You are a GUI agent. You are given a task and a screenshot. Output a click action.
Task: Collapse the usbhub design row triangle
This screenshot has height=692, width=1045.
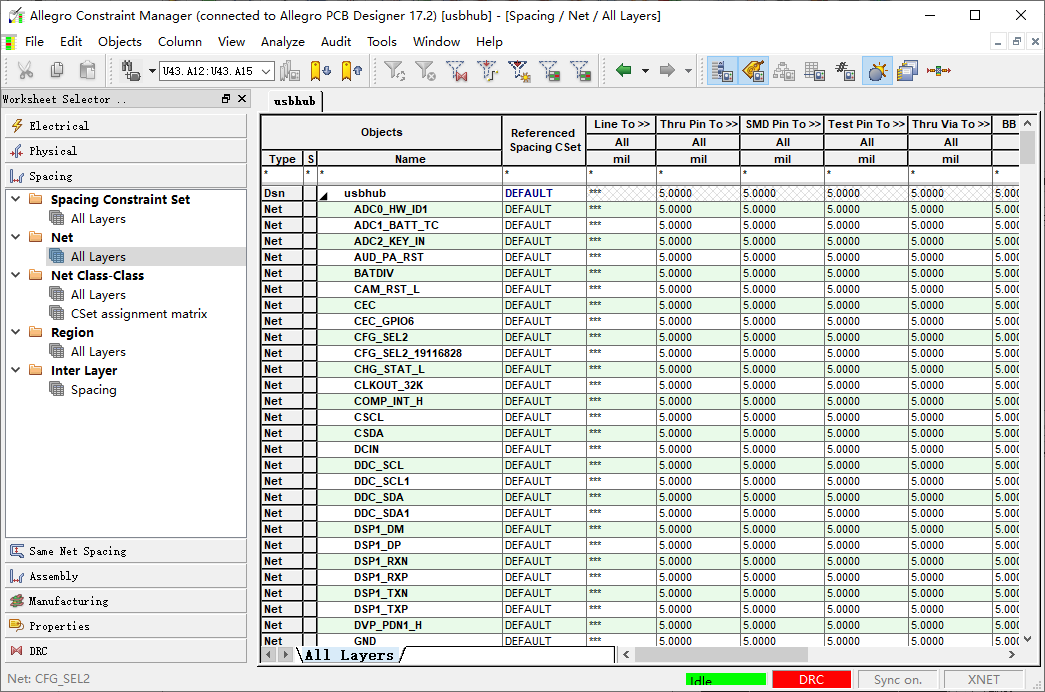(324, 195)
